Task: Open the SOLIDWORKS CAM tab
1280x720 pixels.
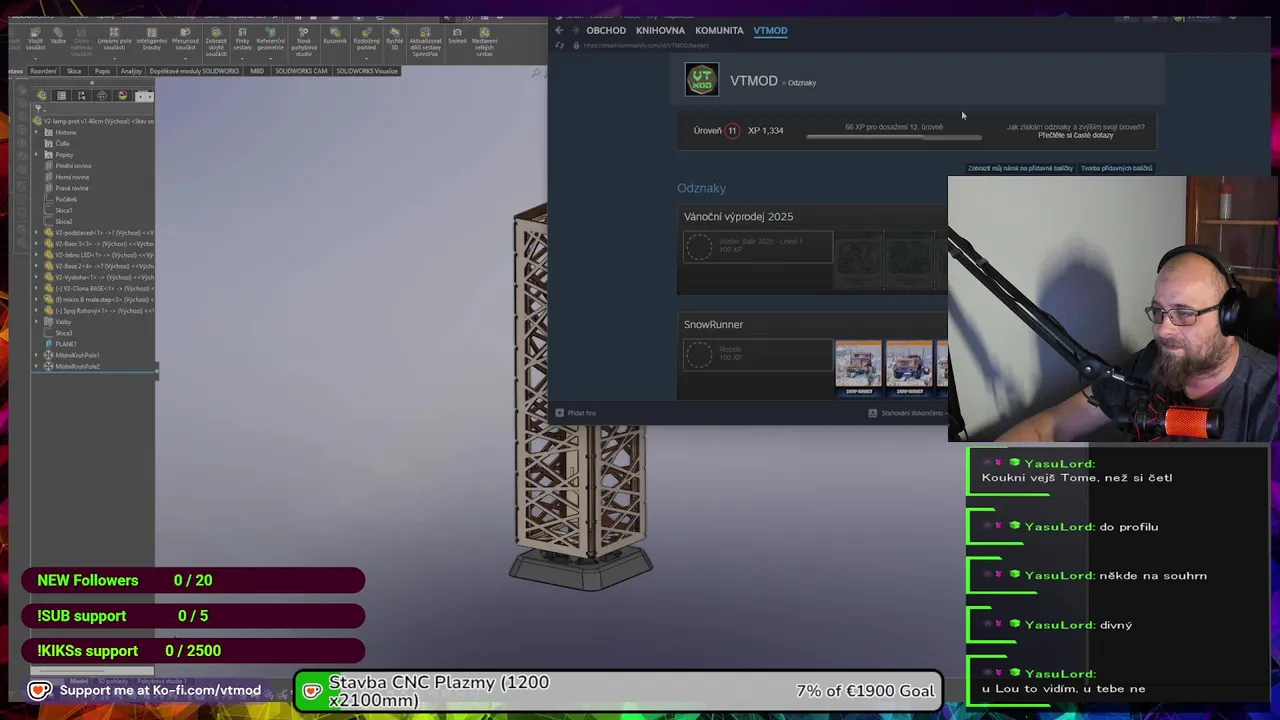Action: 301,71
